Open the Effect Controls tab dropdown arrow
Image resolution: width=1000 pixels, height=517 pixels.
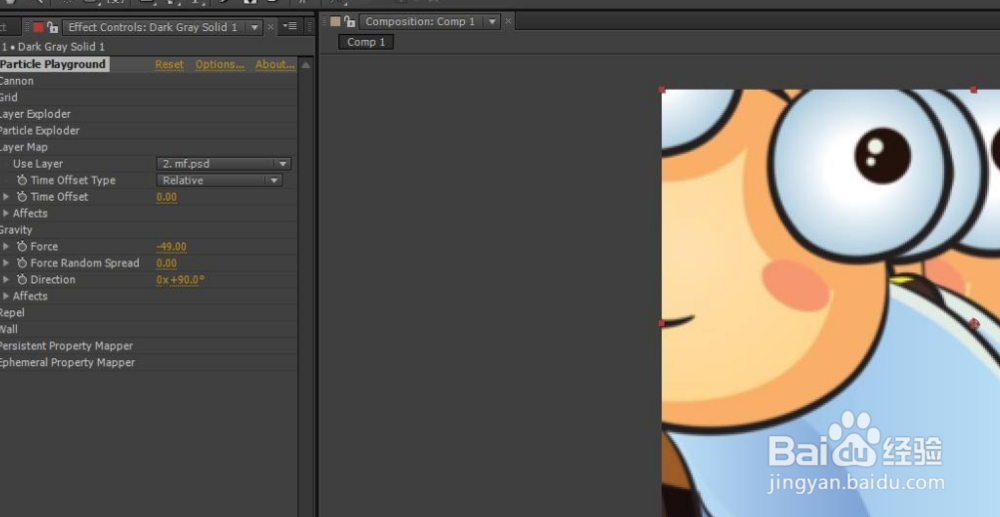(x=254, y=27)
